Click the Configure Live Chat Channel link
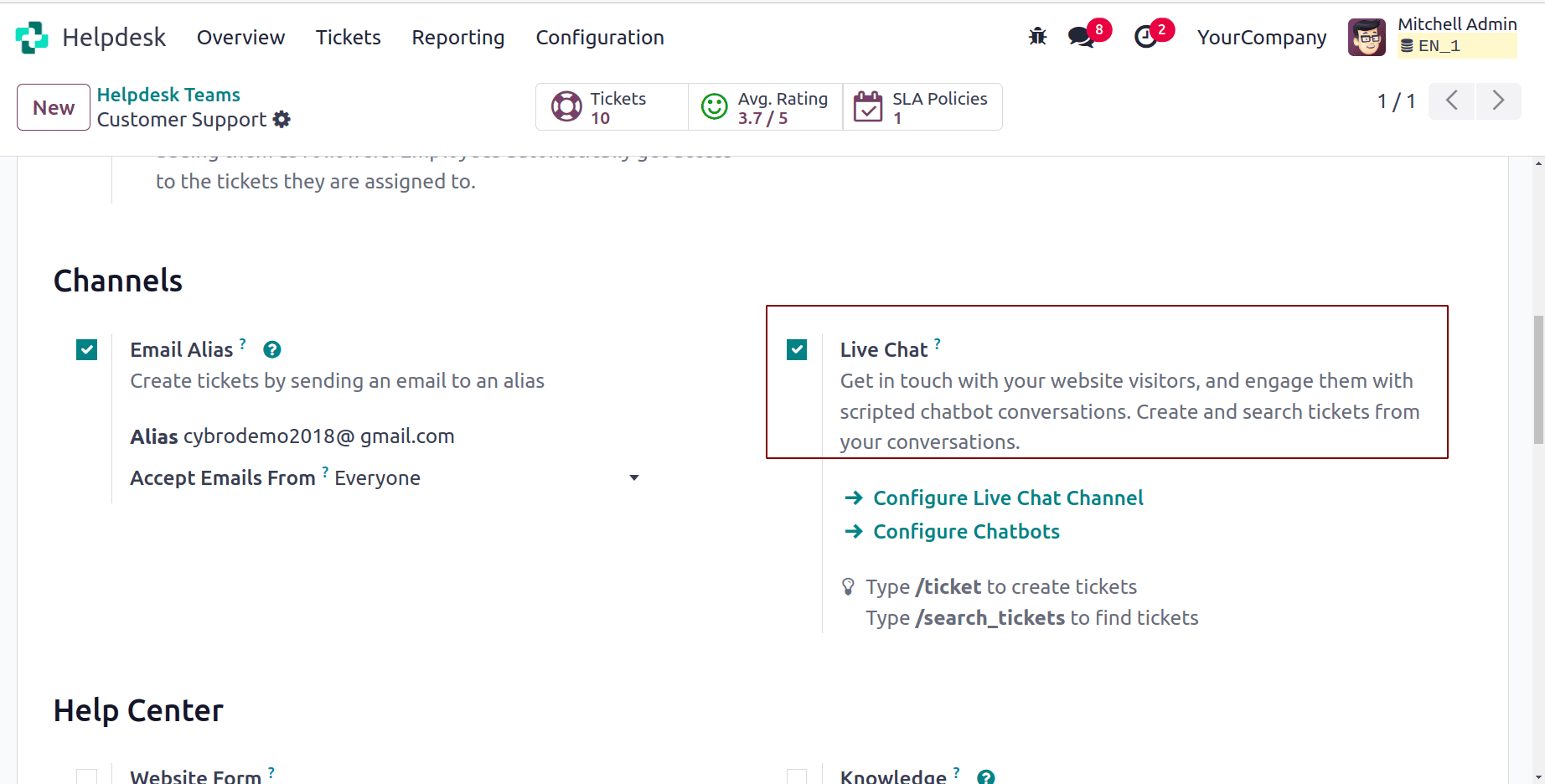This screenshot has width=1545, height=784. click(1008, 498)
